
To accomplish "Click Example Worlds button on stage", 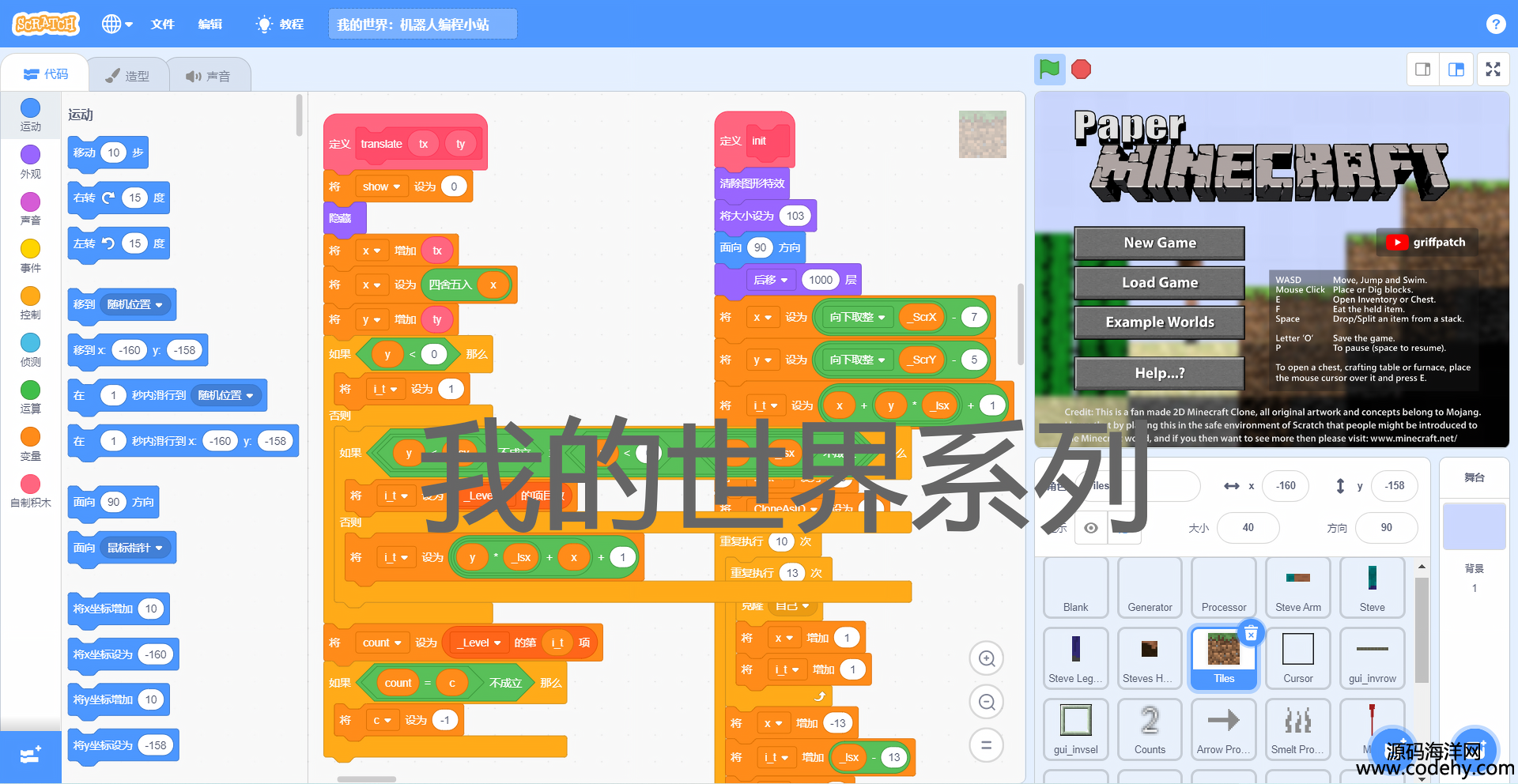I will [x=1159, y=322].
